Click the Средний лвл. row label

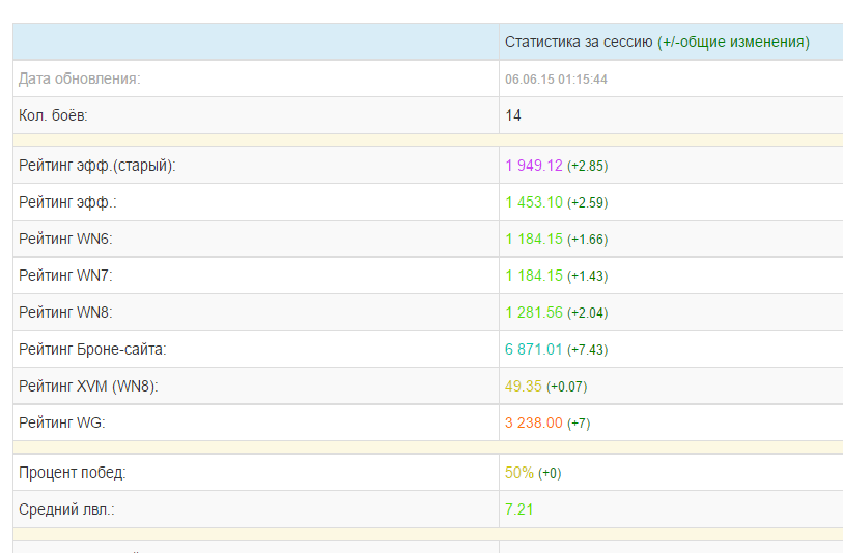point(67,509)
